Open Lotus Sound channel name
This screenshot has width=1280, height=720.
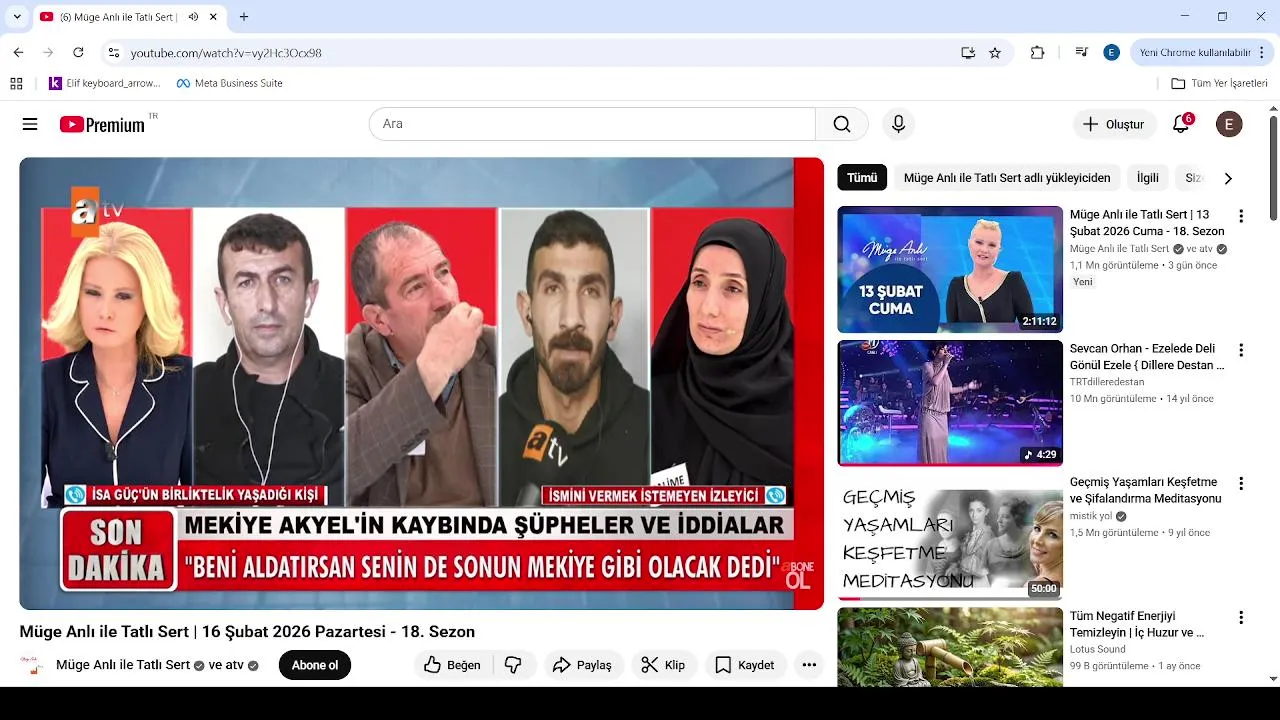pyautogui.click(x=1098, y=649)
